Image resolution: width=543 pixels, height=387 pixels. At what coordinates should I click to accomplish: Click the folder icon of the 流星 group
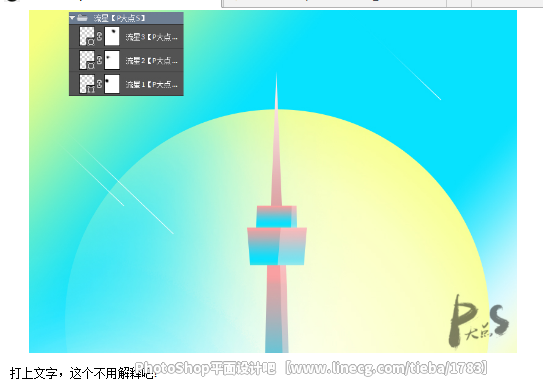82,18
